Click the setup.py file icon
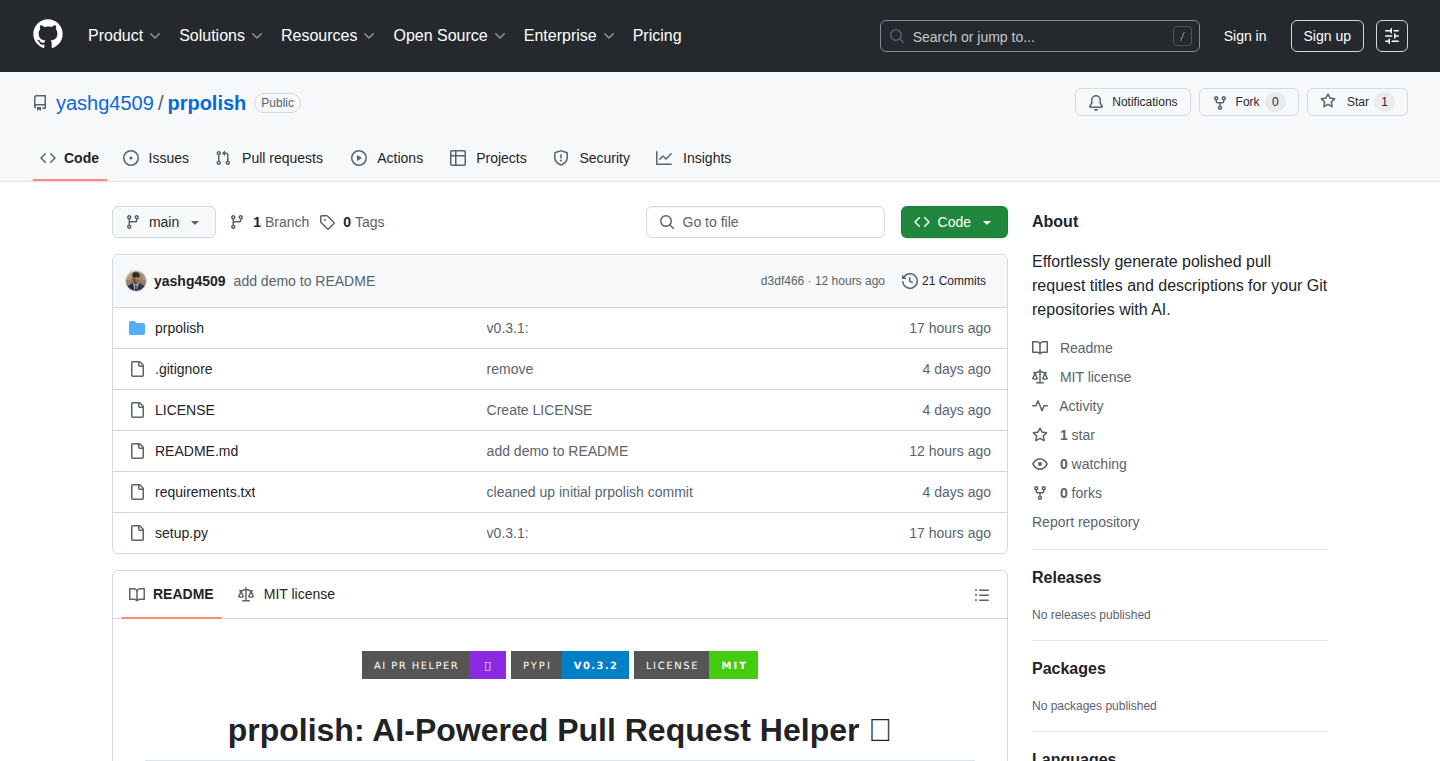The width and height of the screenshot is (1440, 761). (x=137, y=533)
